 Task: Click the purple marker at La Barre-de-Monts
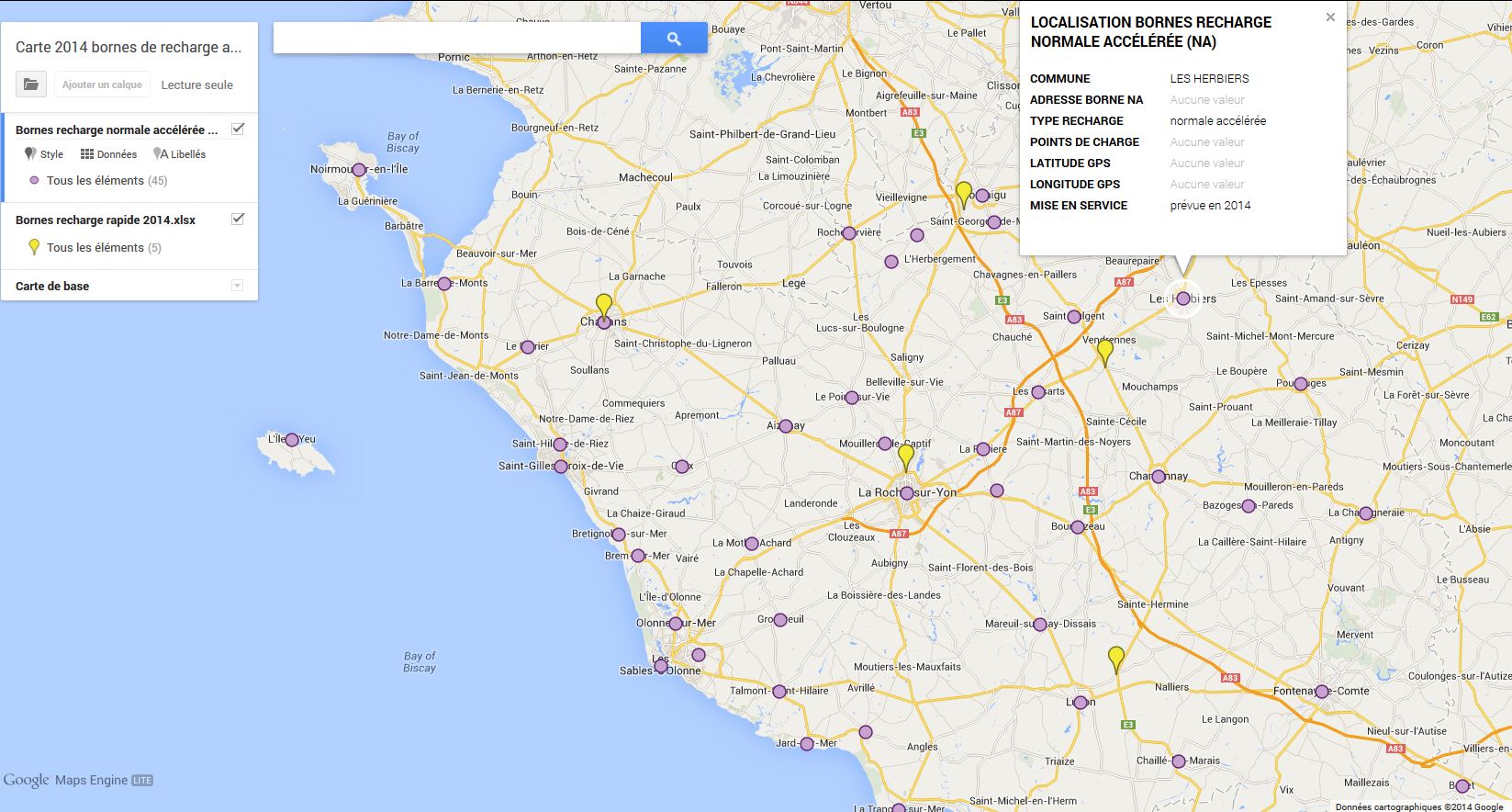tap(444, 284)
